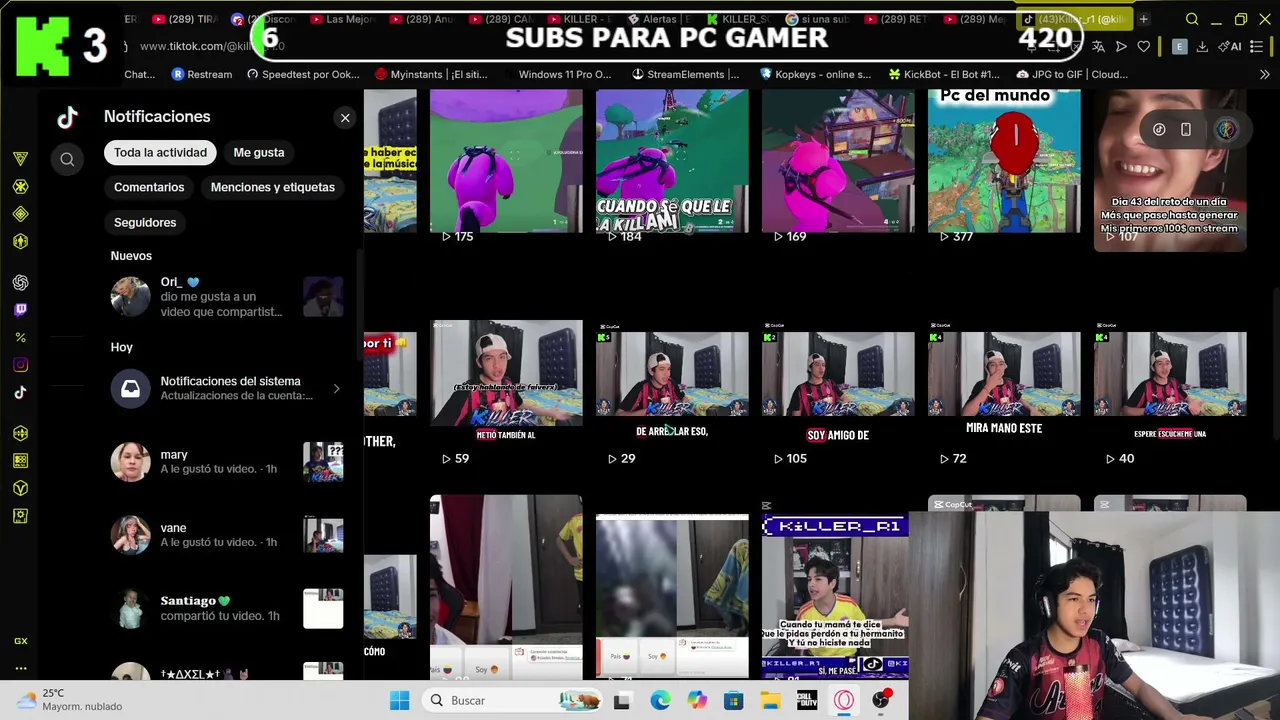The image size is (1280, 720).
Task: Open Santiago's shared-video notification
Action: 226,608
